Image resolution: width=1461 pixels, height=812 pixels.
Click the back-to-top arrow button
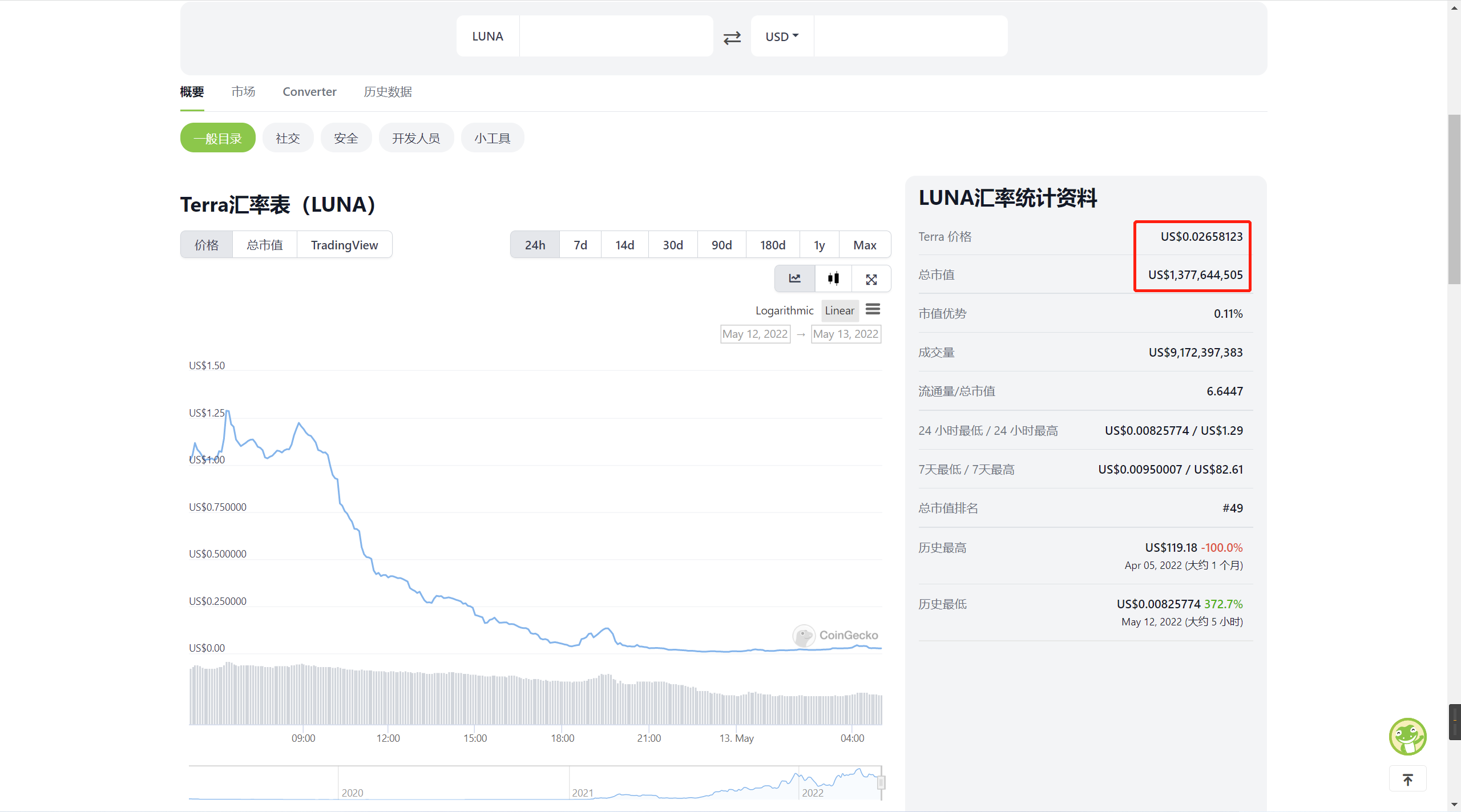(1407, 779)
